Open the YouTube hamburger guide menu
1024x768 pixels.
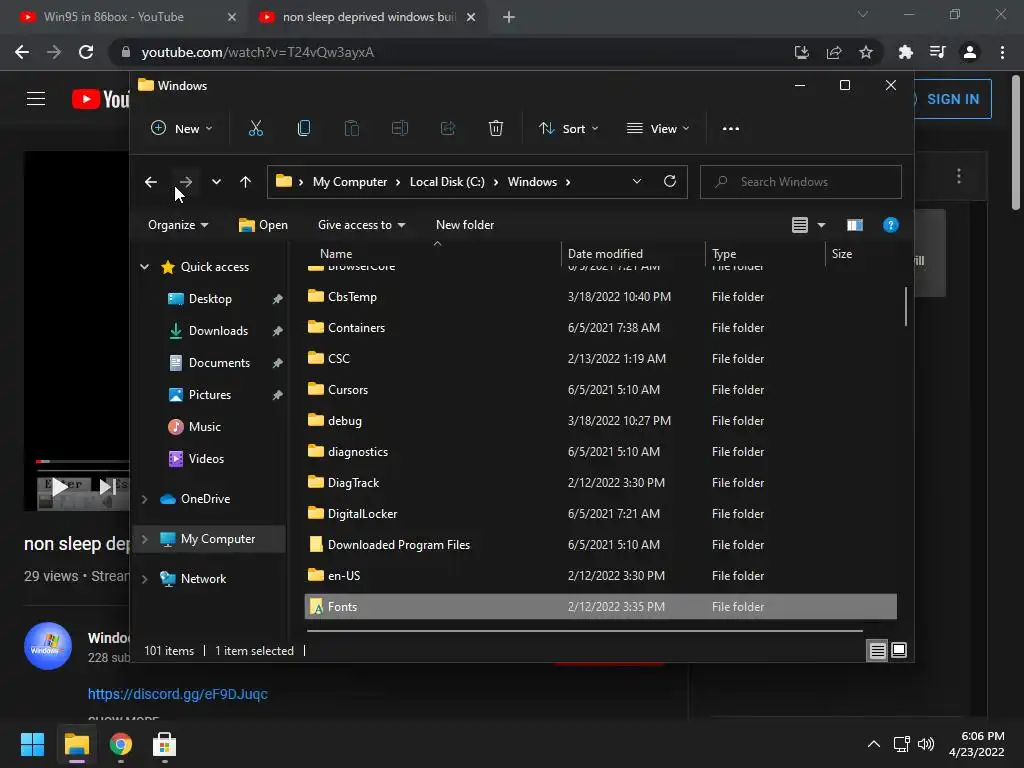coord(36,99)
